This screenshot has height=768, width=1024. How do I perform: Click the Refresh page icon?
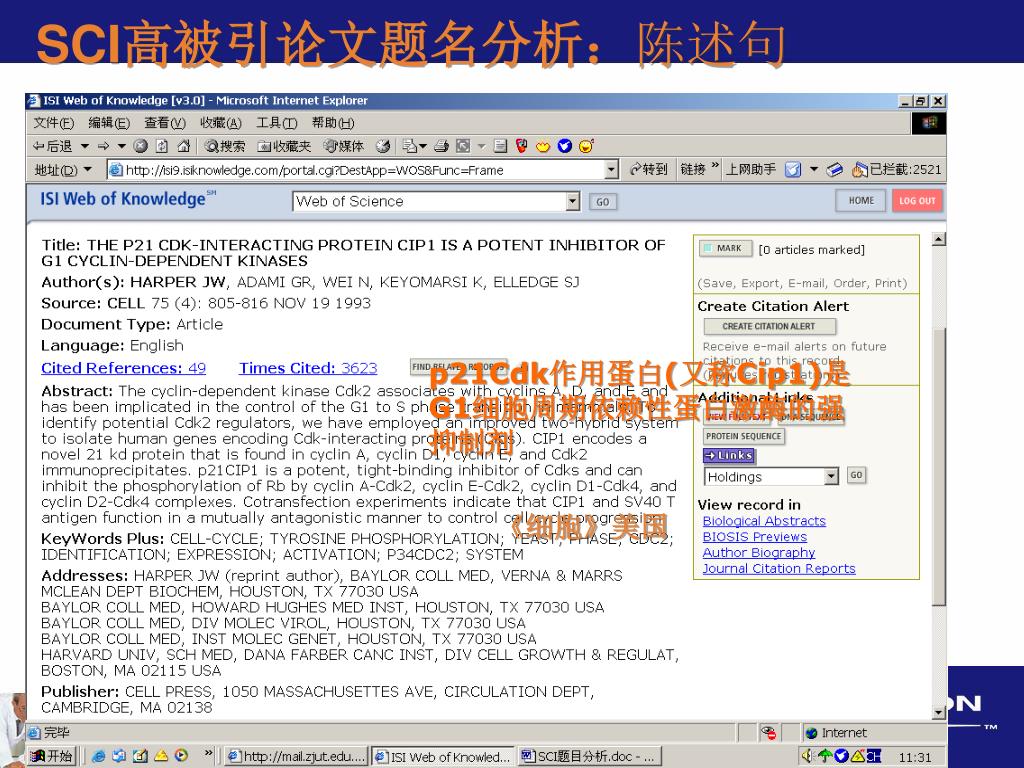(162, 146)
